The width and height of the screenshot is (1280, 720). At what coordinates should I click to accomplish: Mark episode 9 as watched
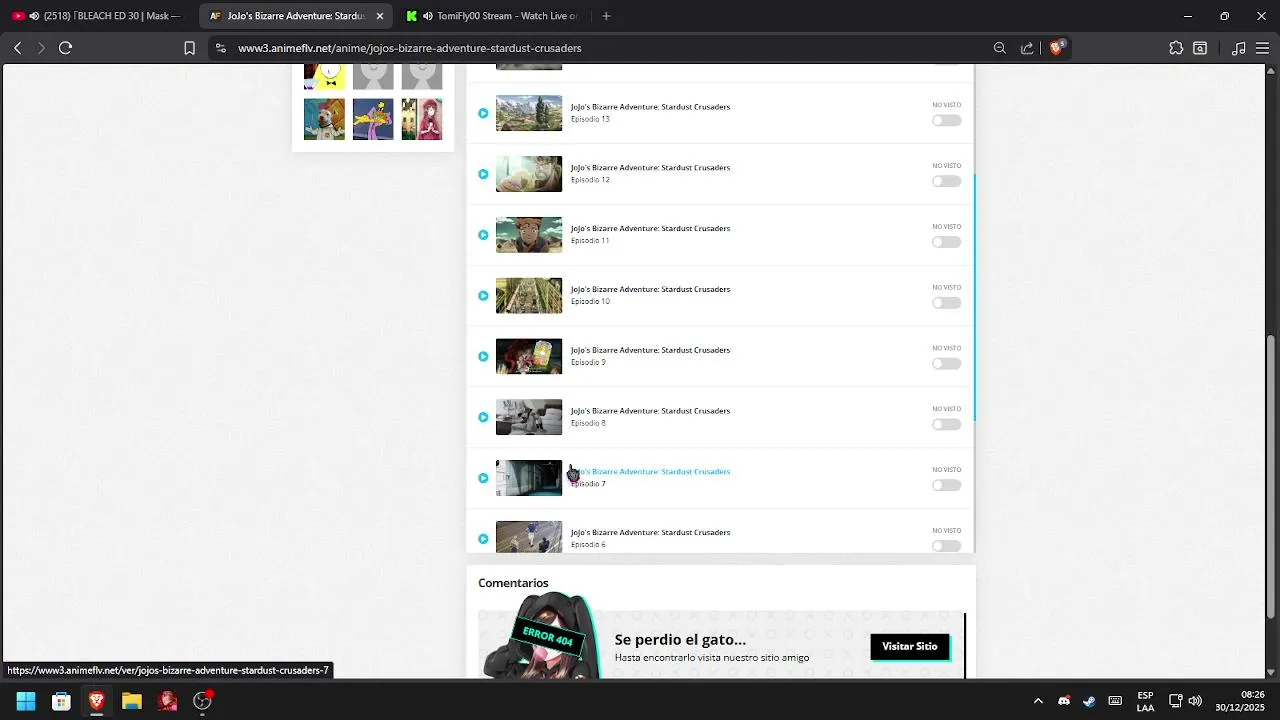click(946, 364)
